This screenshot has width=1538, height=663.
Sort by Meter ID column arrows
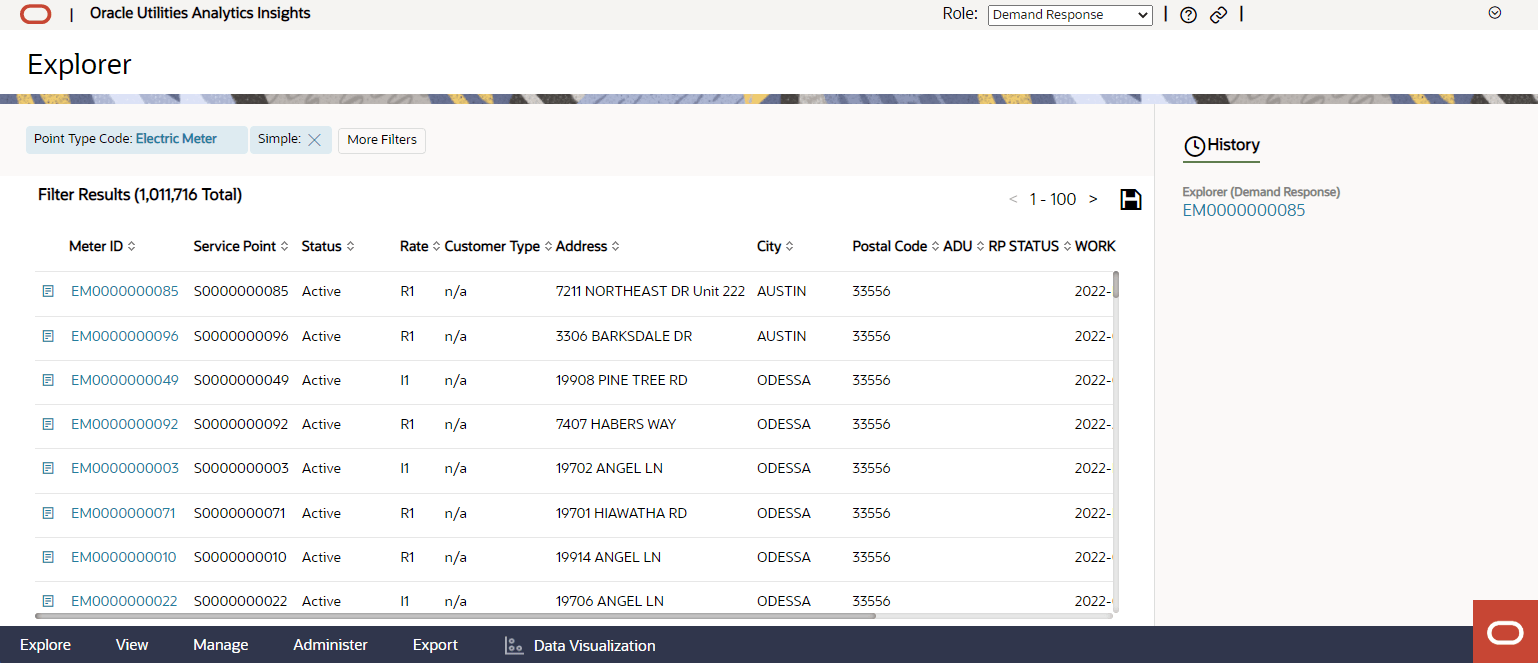click(132, 246)
